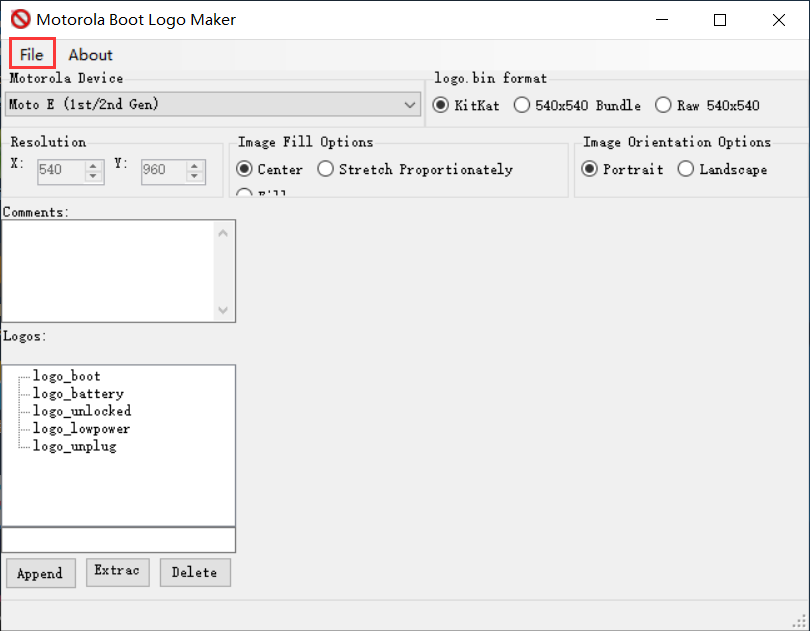The width and height of the screenshot is (810, 631).
Task: Select the logo_unplug tree entry
Action: click(74, 446)
